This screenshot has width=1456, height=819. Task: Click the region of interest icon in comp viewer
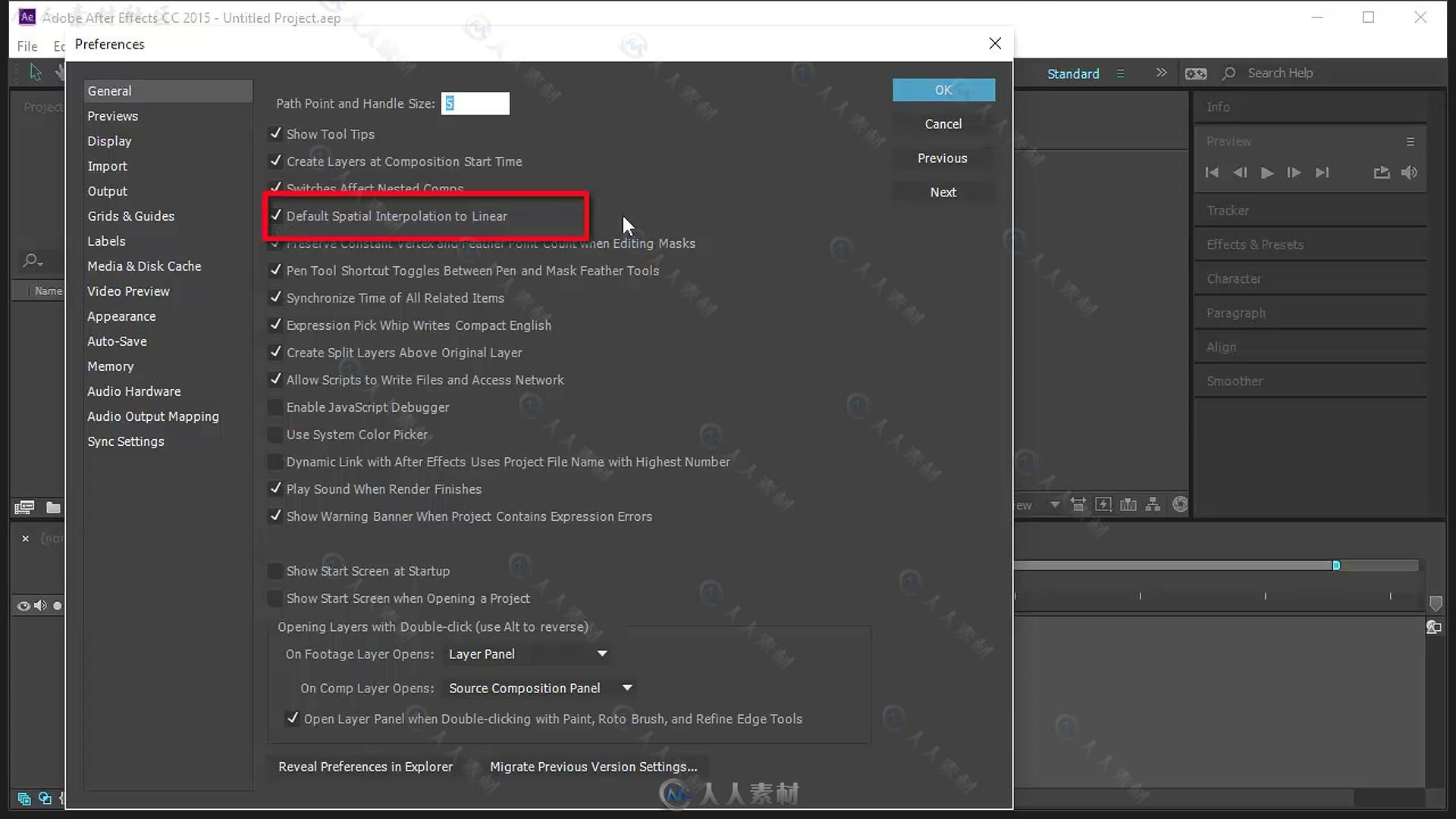[1078, 505]
